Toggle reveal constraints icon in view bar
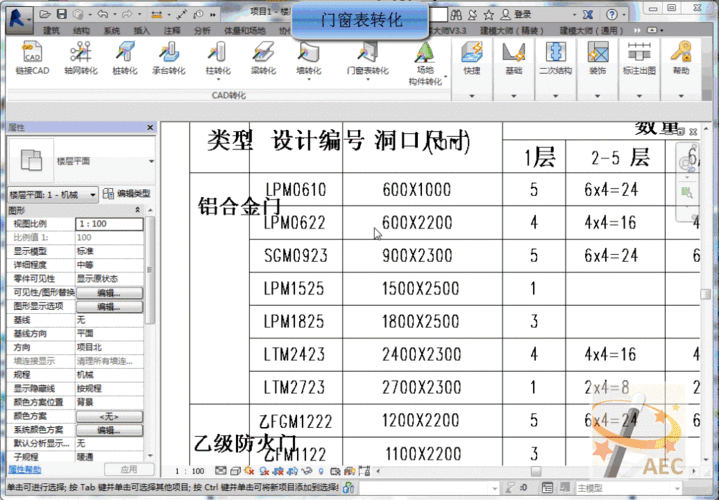 click(x=364, y=471)
